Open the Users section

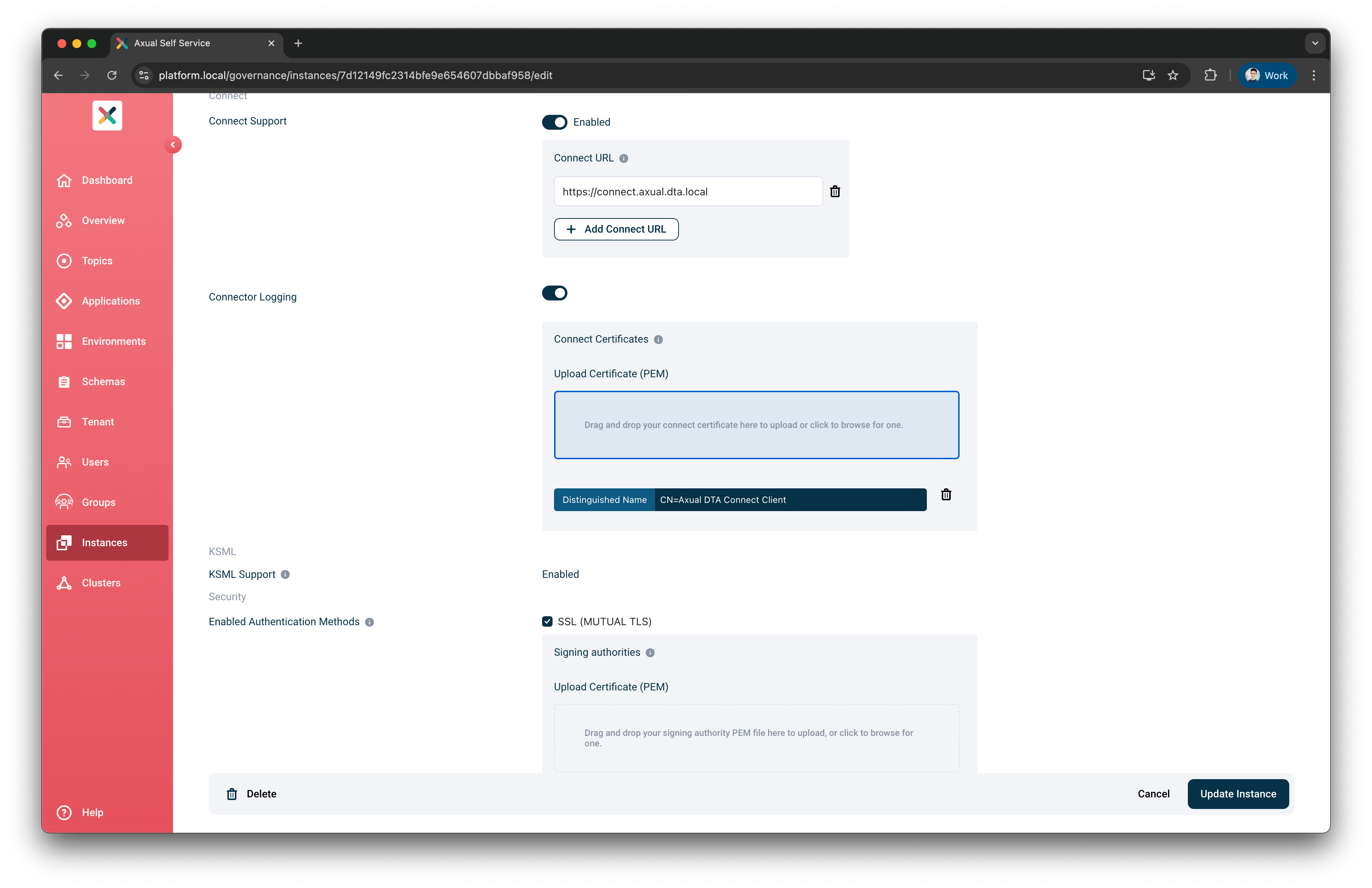(95, 462)
